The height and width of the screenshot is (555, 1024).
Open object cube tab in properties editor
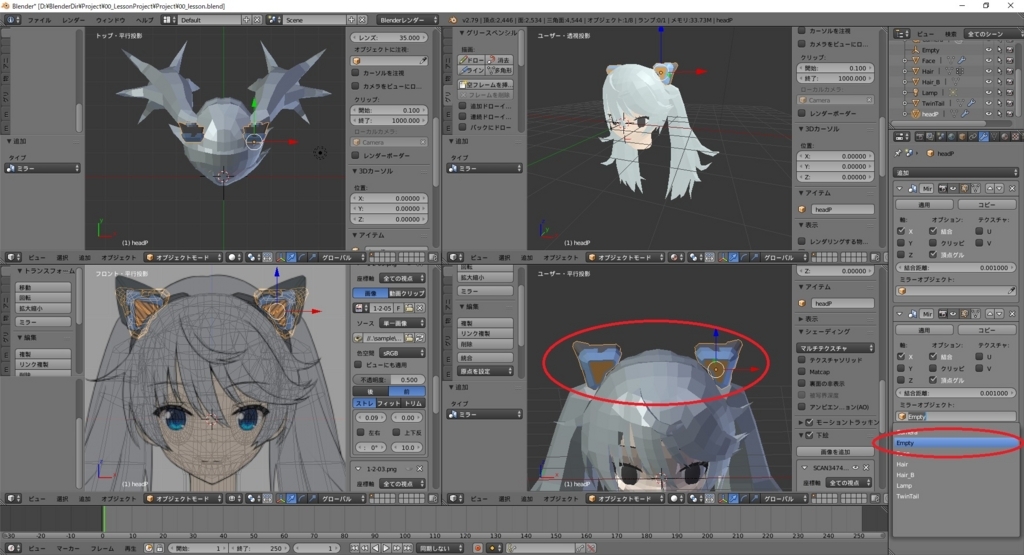pyautogui.click(x=962, y=137)
